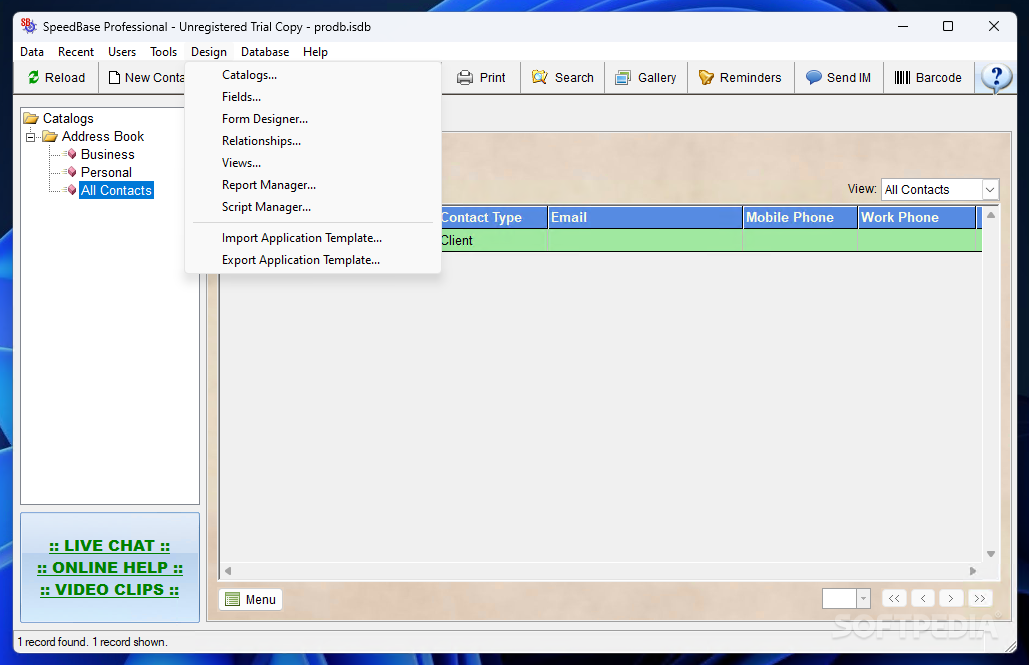Open the Tools menu

click(x=163, y=52)
